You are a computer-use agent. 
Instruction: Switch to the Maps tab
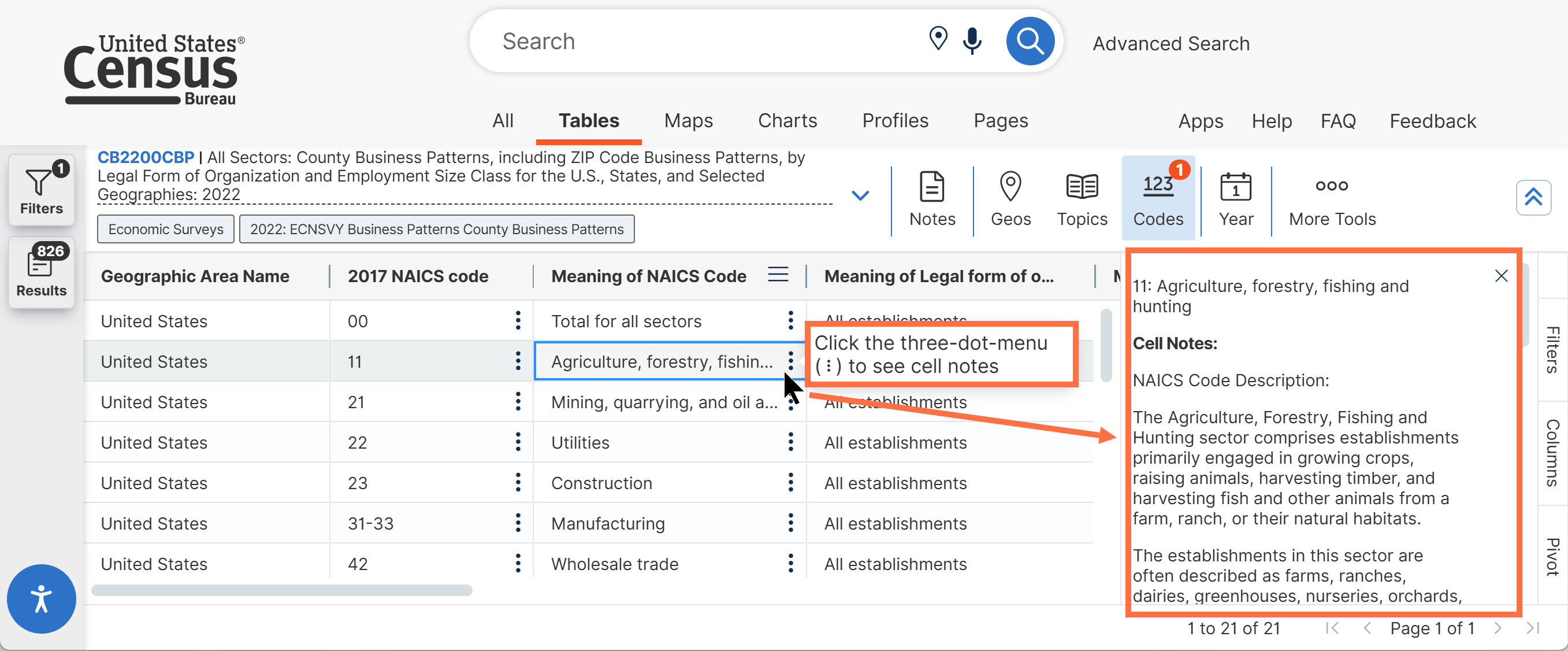[688, 121]
